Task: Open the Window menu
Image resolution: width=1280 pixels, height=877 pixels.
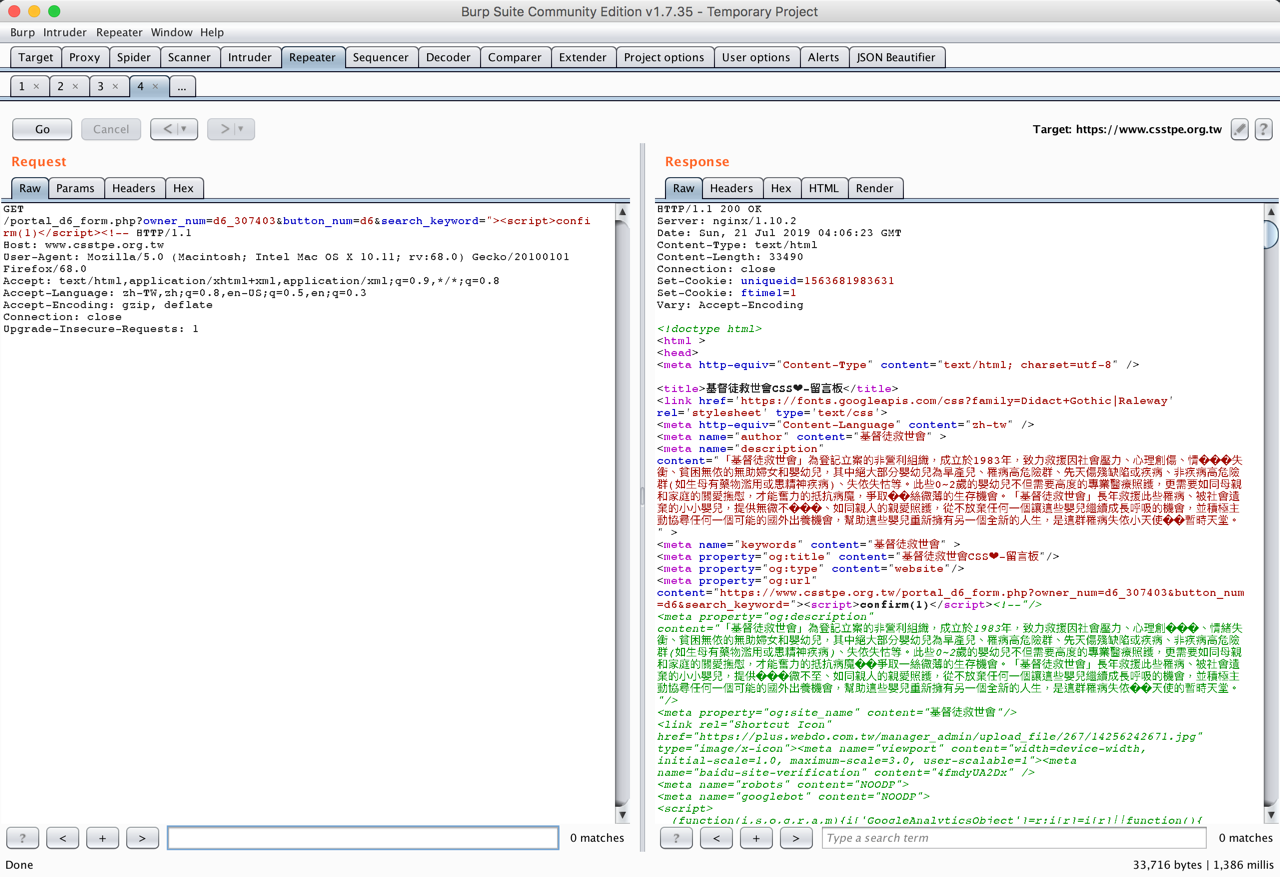Action: pyautogui.click(x=172, y=32)
